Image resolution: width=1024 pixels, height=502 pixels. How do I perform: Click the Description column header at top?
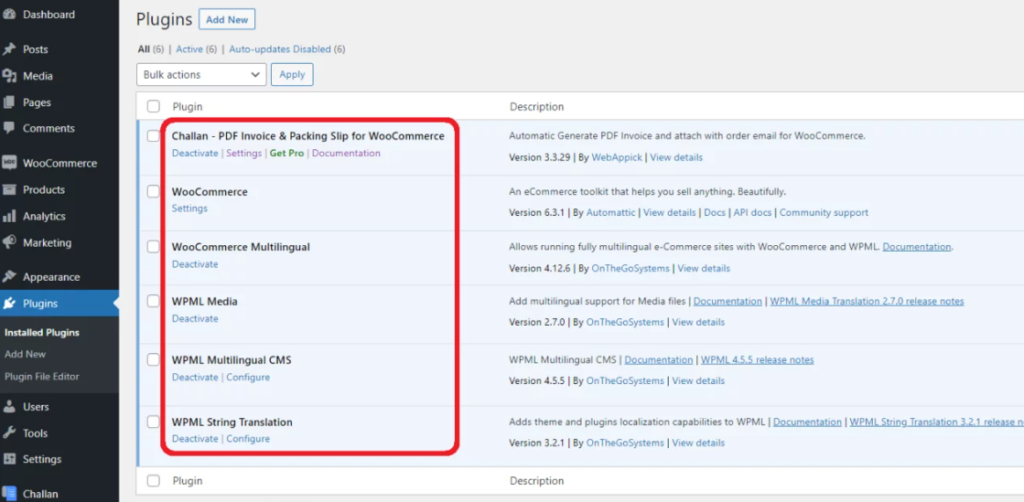537,106
